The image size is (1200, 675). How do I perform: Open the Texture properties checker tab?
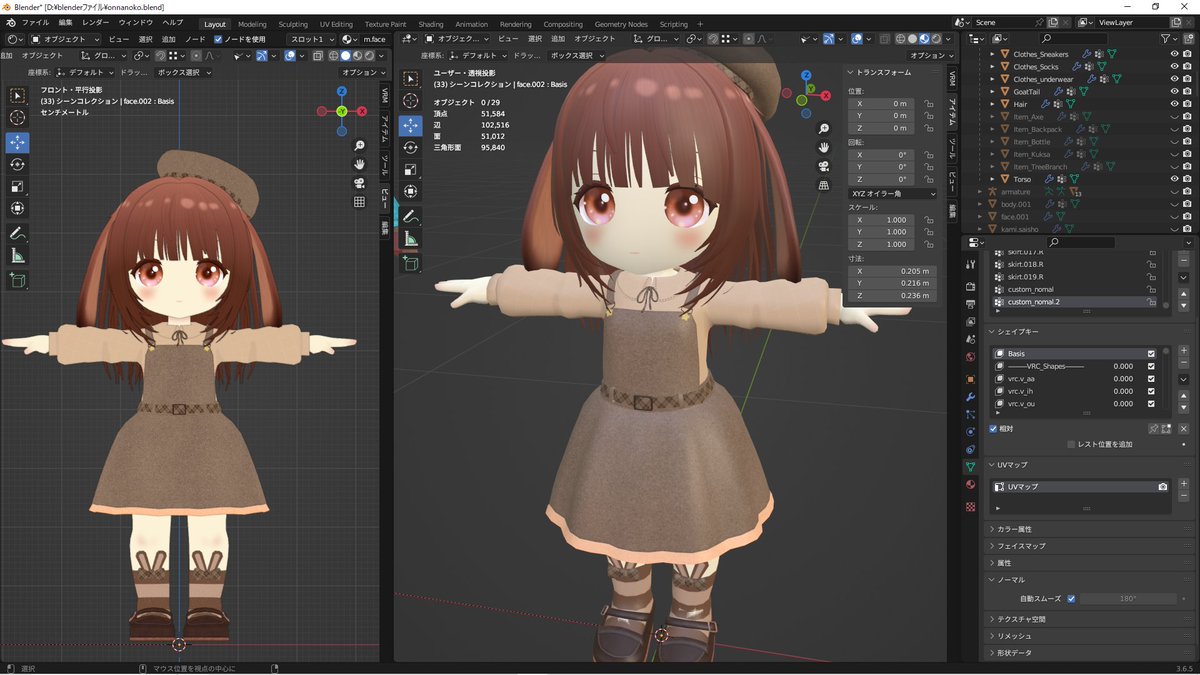point(970,507)
